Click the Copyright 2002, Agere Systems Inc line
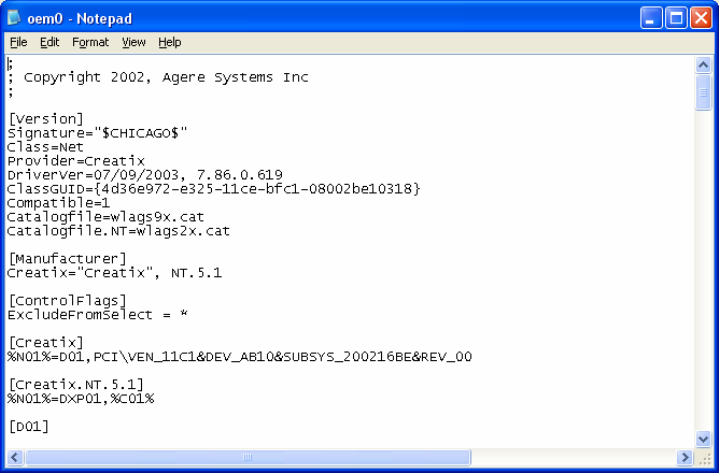The image size is (719, 473). point(158,77)
